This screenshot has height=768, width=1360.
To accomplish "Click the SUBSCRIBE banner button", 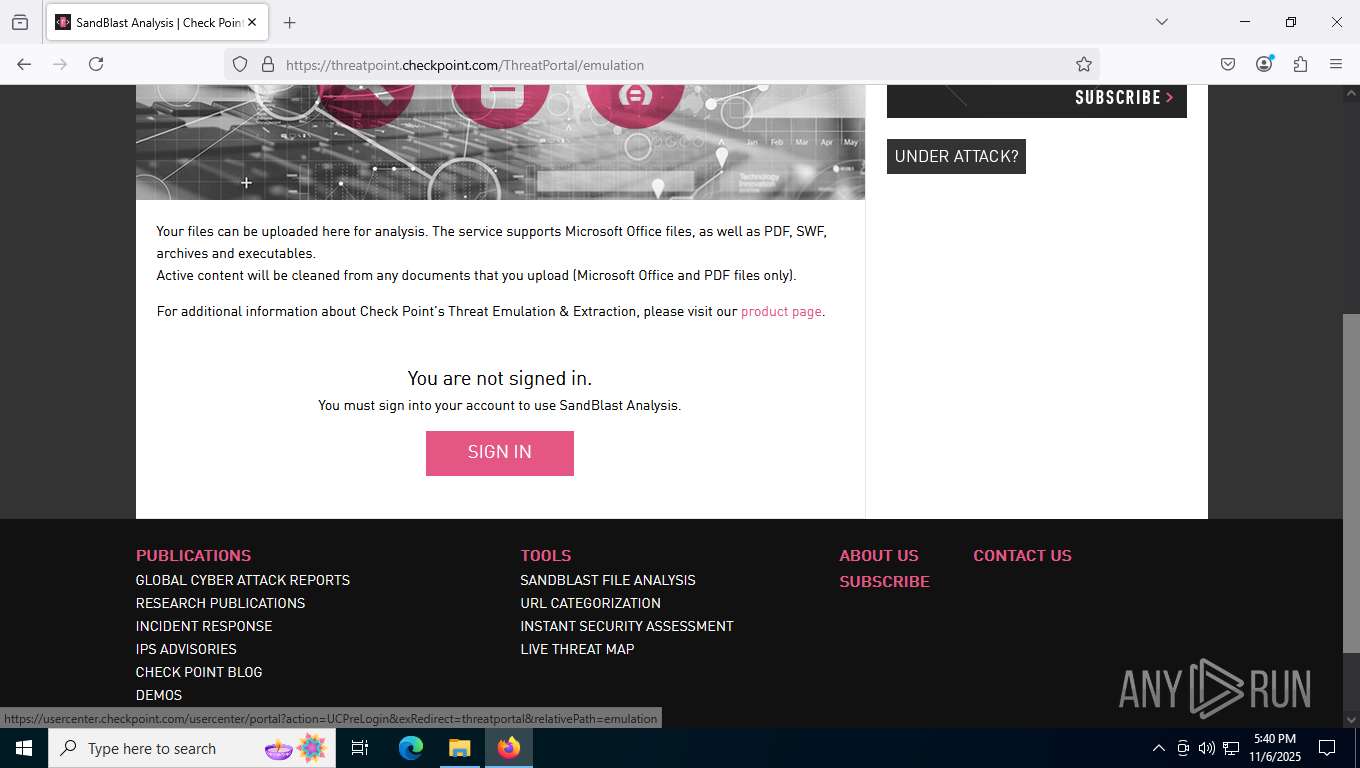I will tap(1124, 98).
